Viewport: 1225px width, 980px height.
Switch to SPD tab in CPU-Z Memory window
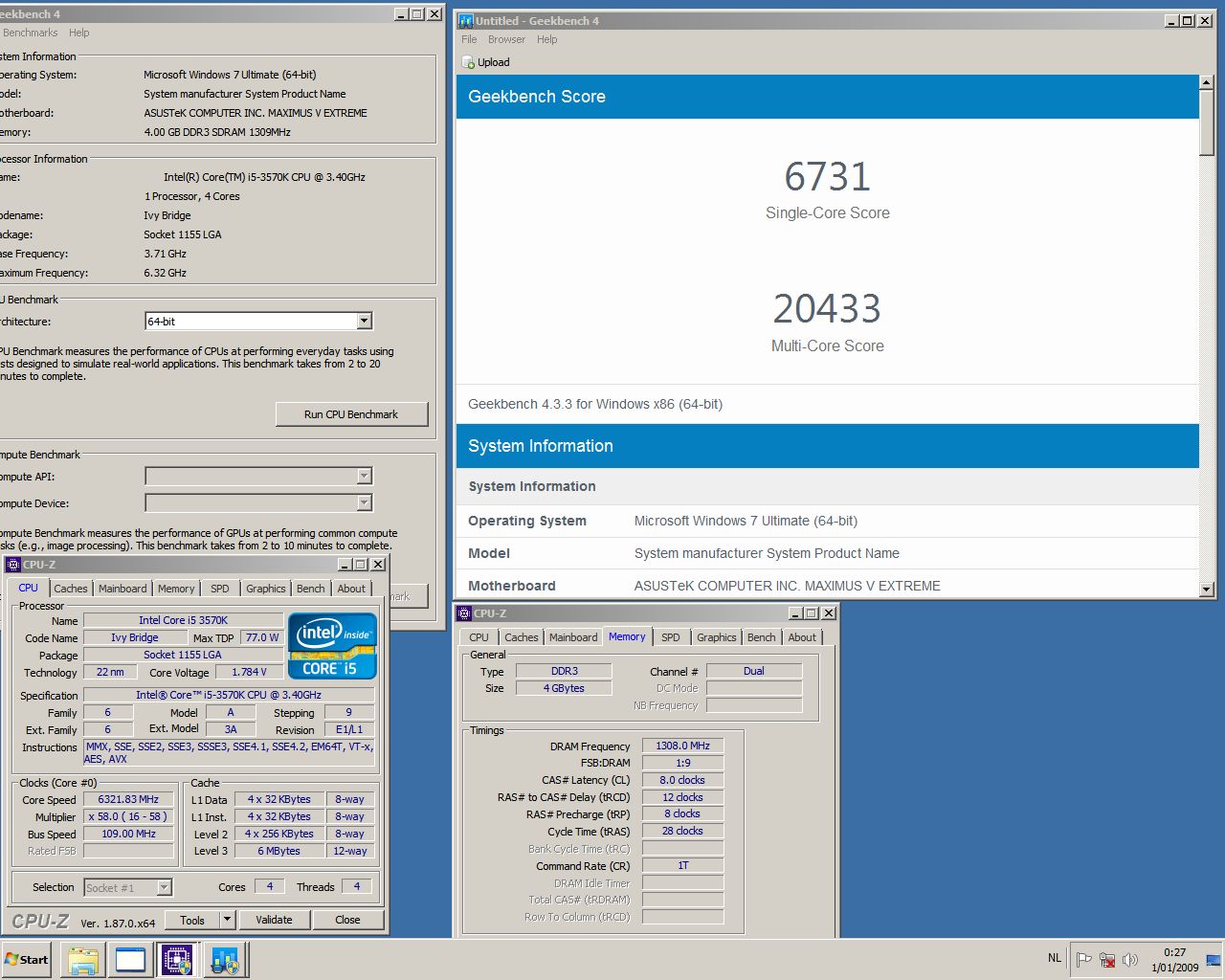pos(671,637)
